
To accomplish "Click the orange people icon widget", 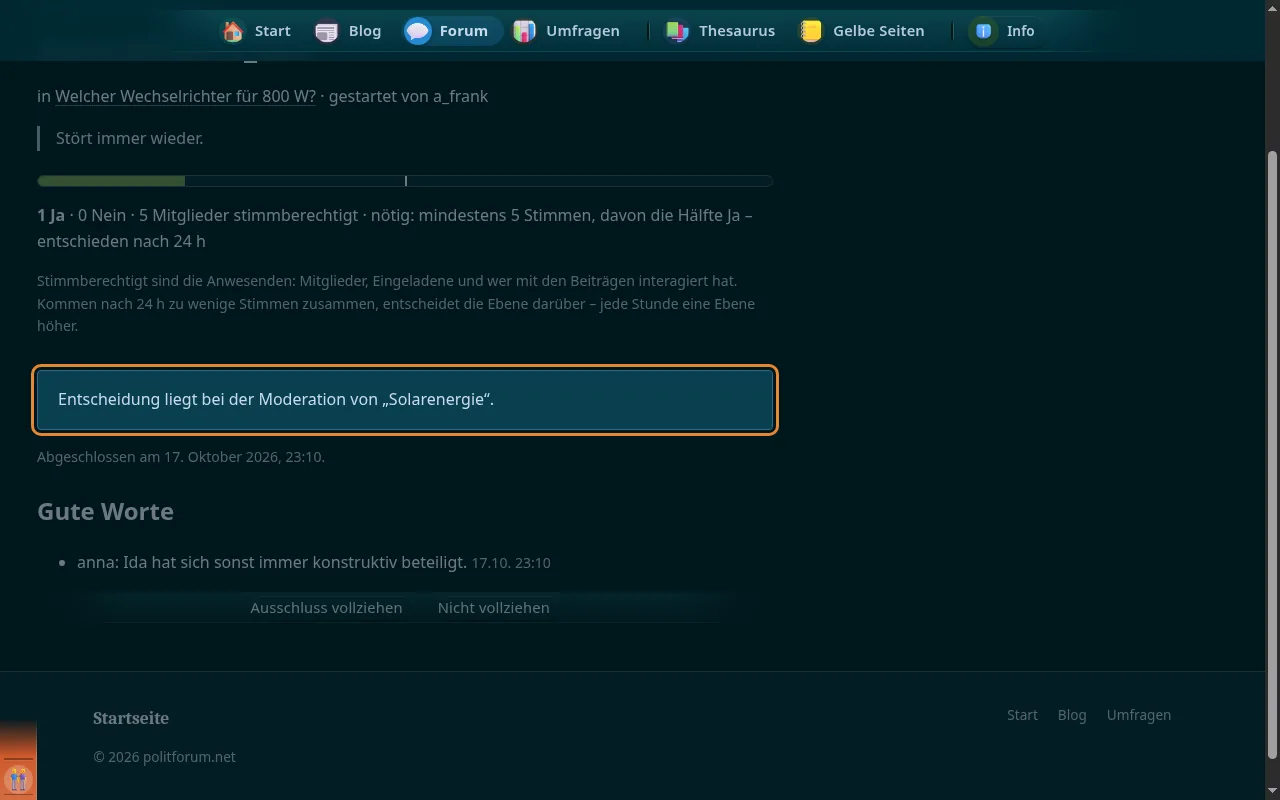I will tap(18, 778).
